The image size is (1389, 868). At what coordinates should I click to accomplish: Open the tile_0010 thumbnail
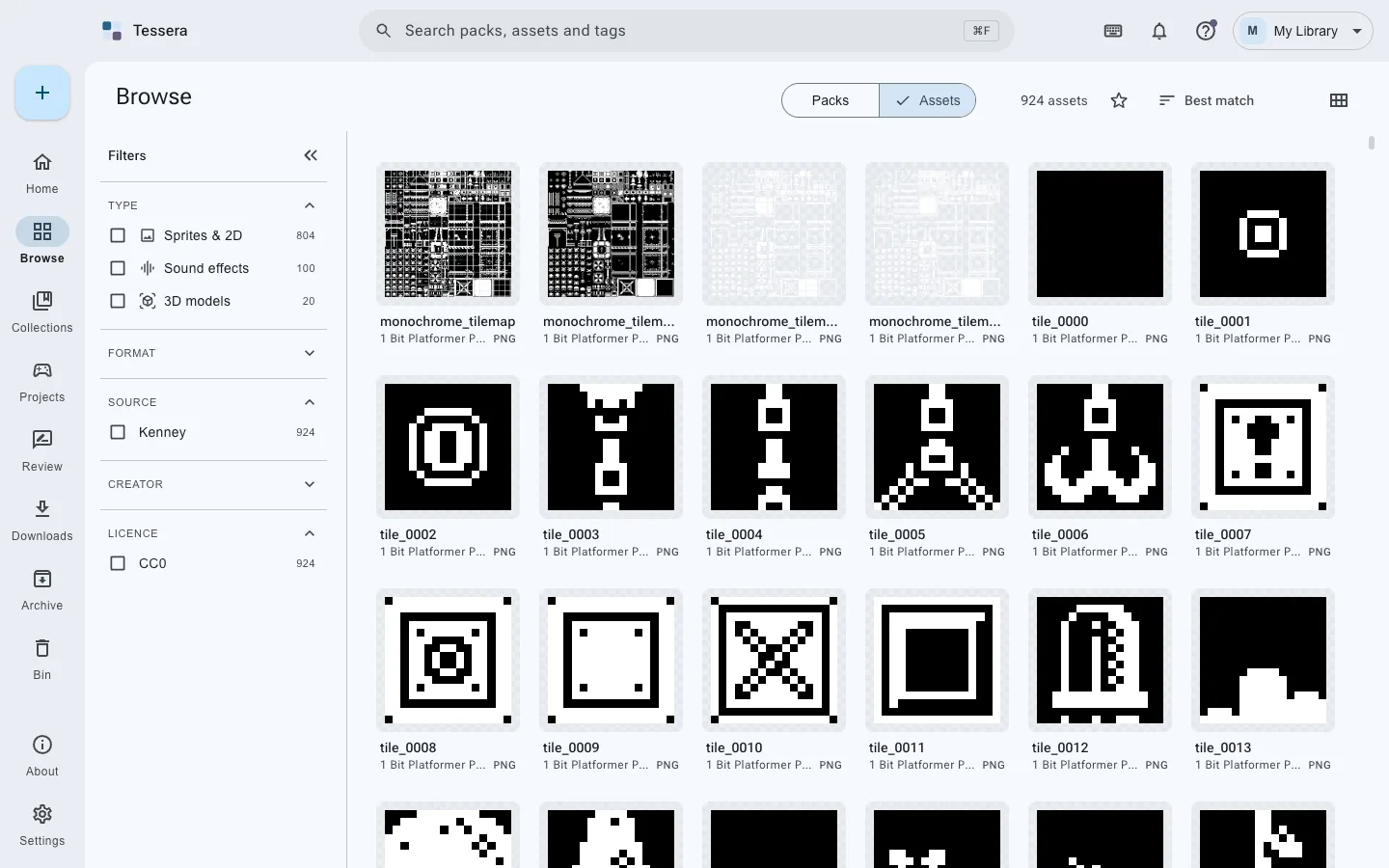tap(774, 661)
